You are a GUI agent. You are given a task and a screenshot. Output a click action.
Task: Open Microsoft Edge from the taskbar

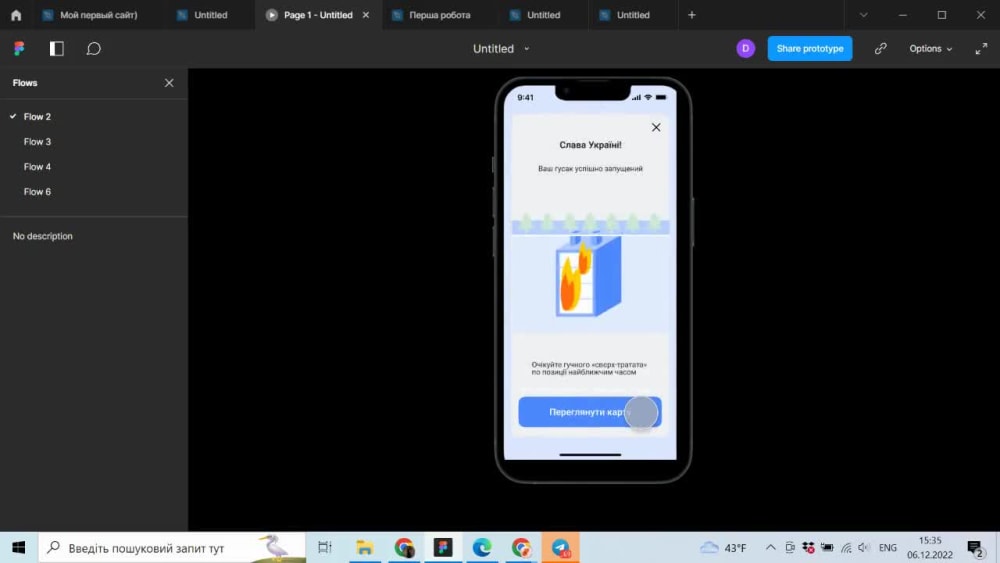click(x=482, y=548)
